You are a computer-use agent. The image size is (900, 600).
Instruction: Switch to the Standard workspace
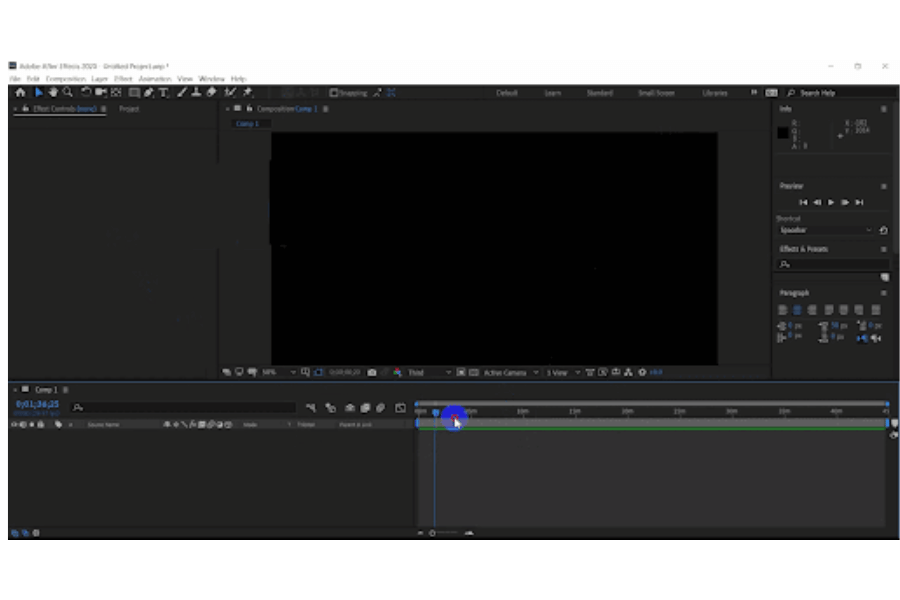[x=600, y=93]
